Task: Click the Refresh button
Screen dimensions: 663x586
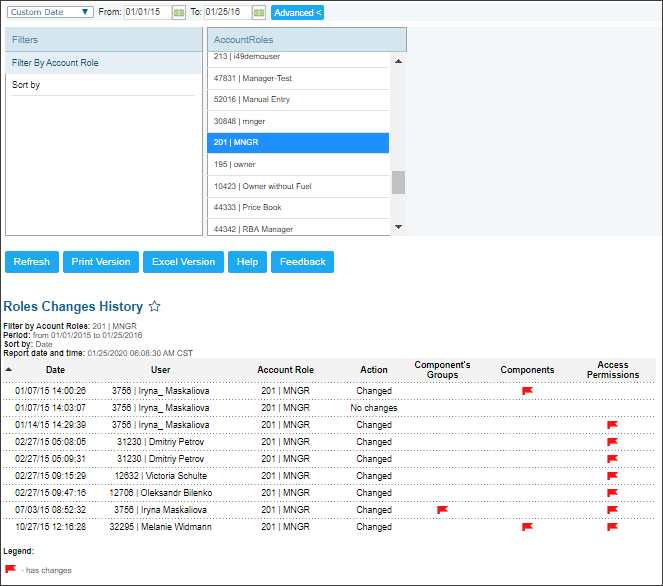Action: [x=32, y=262]
